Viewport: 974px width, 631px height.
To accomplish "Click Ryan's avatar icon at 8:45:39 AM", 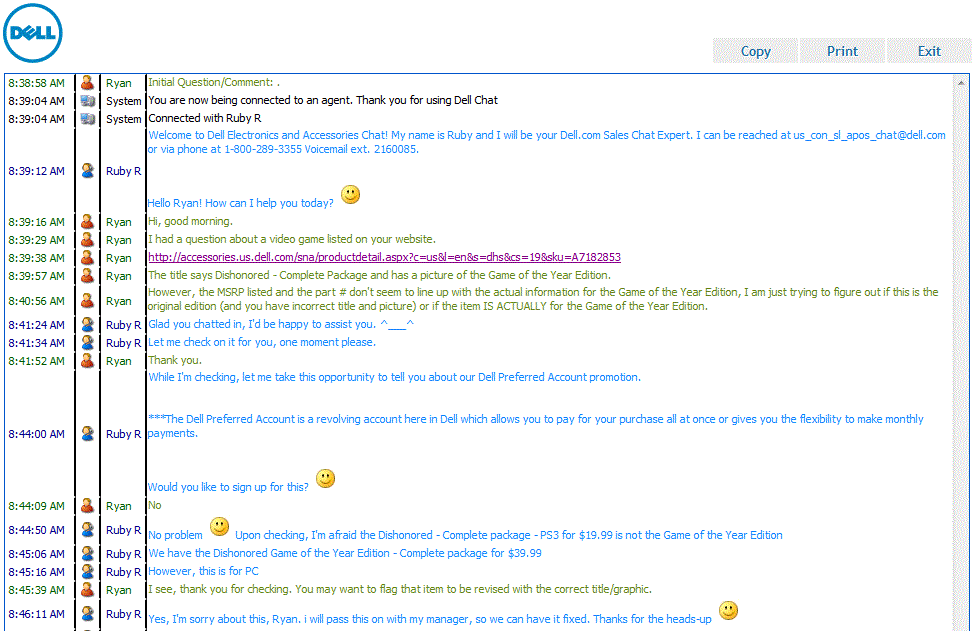I will coord(88,590).
